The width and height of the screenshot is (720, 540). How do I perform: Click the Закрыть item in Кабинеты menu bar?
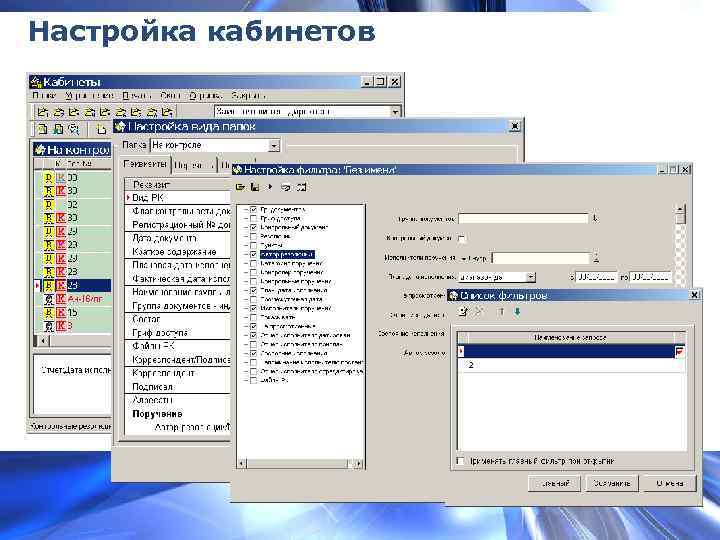point(248,96)
